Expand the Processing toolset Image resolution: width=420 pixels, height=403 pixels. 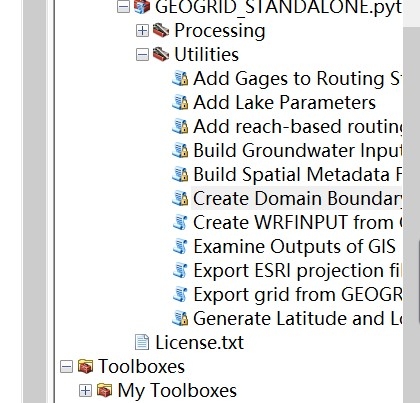[142, 31]
